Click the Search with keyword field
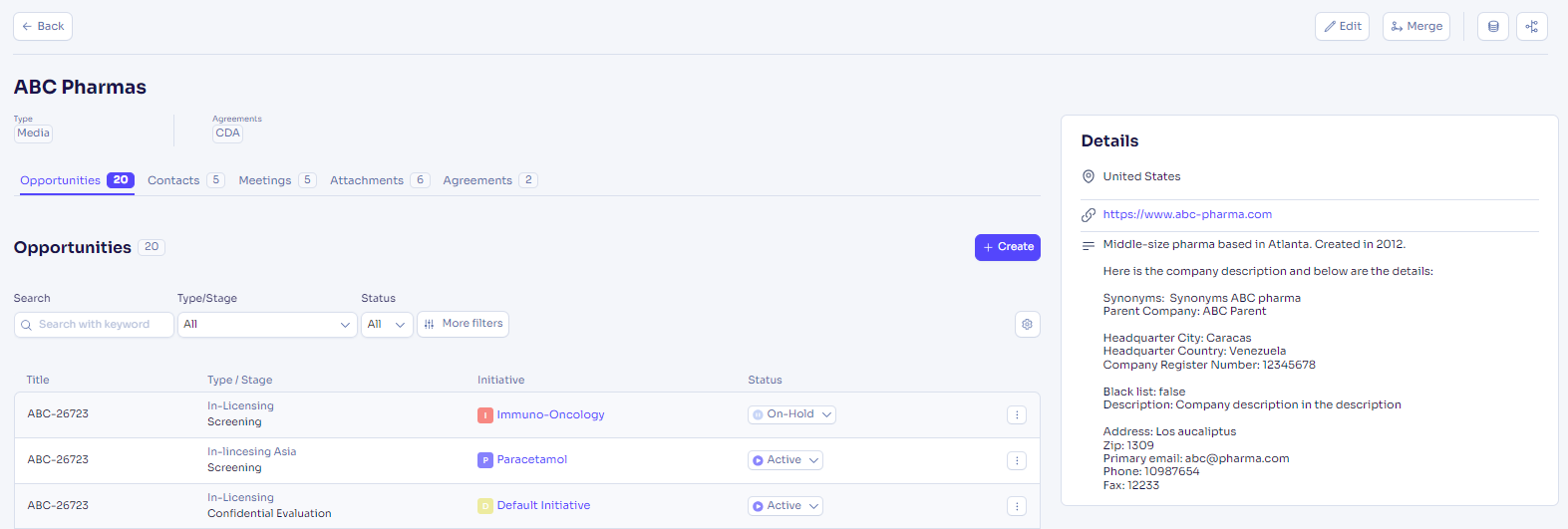Viewport: 1568px width, 529px height. click(95, 325)
